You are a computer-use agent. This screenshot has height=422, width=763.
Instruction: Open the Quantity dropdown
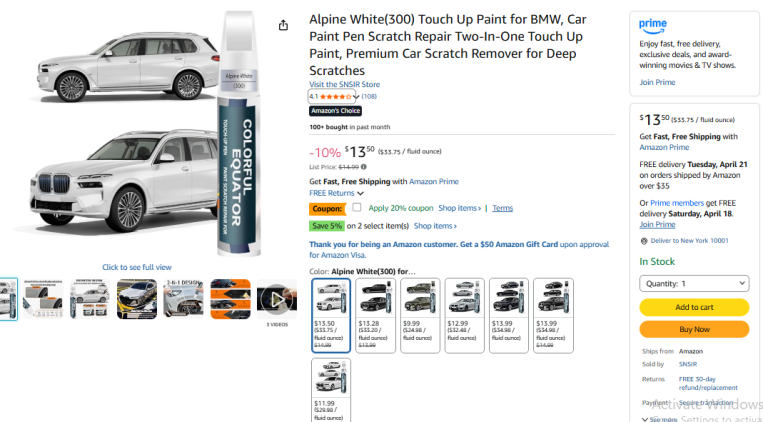coord(694,283)
